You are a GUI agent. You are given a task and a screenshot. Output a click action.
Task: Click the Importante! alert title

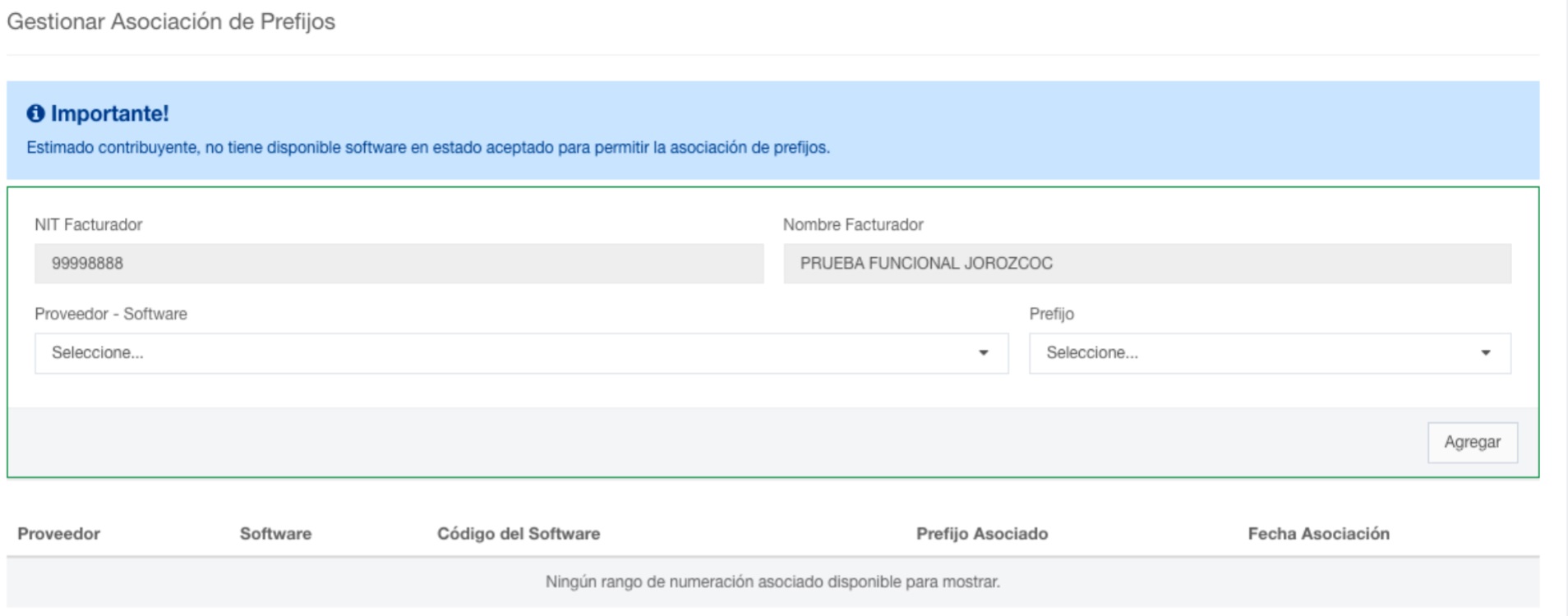(109, 113)
